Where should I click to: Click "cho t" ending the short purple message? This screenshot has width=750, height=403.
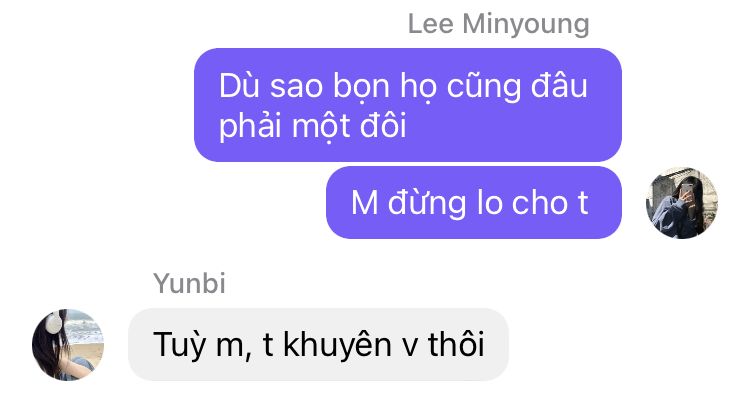[x=550, y=203]
